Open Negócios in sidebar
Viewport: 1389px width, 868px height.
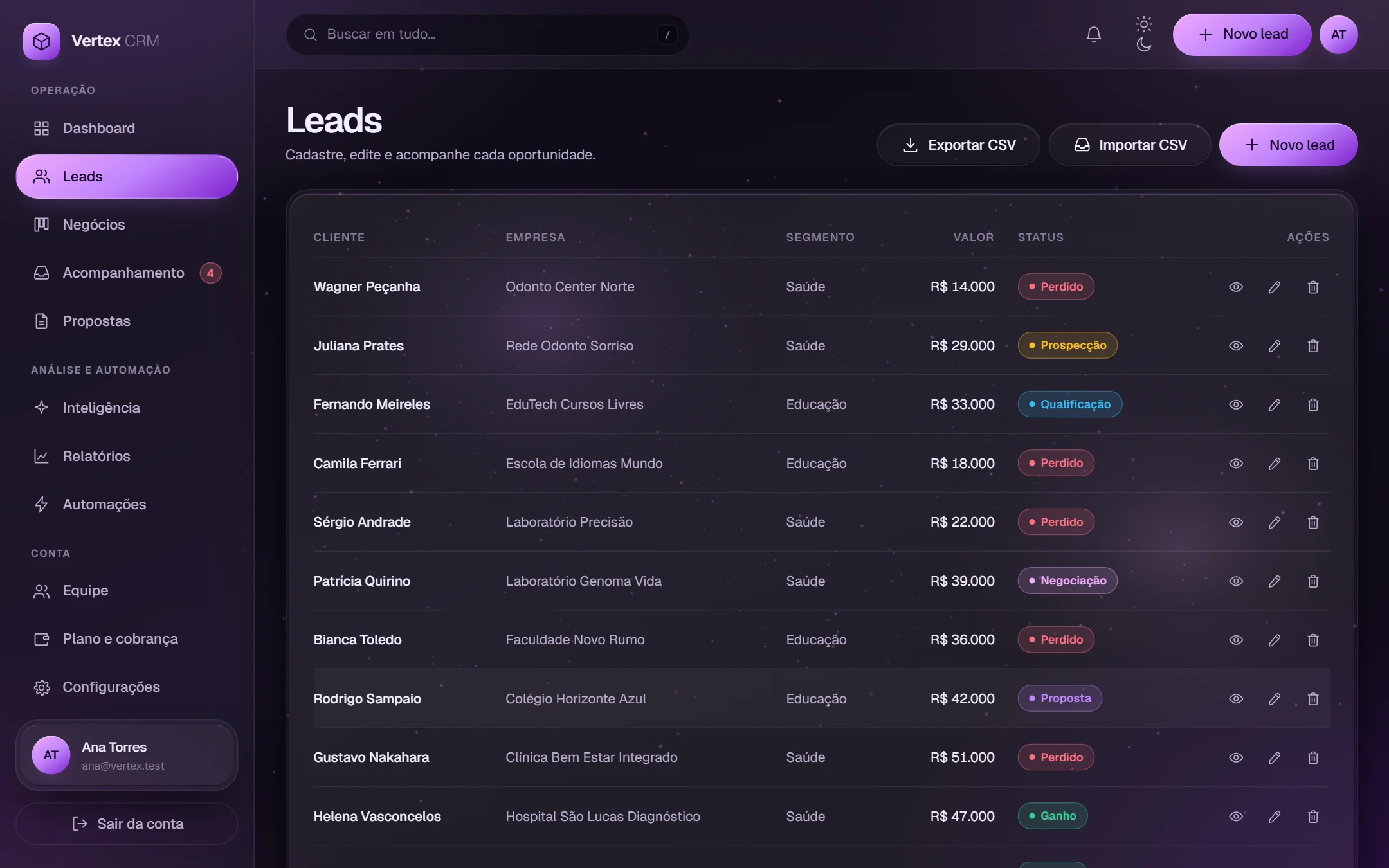tap(127, 225)
